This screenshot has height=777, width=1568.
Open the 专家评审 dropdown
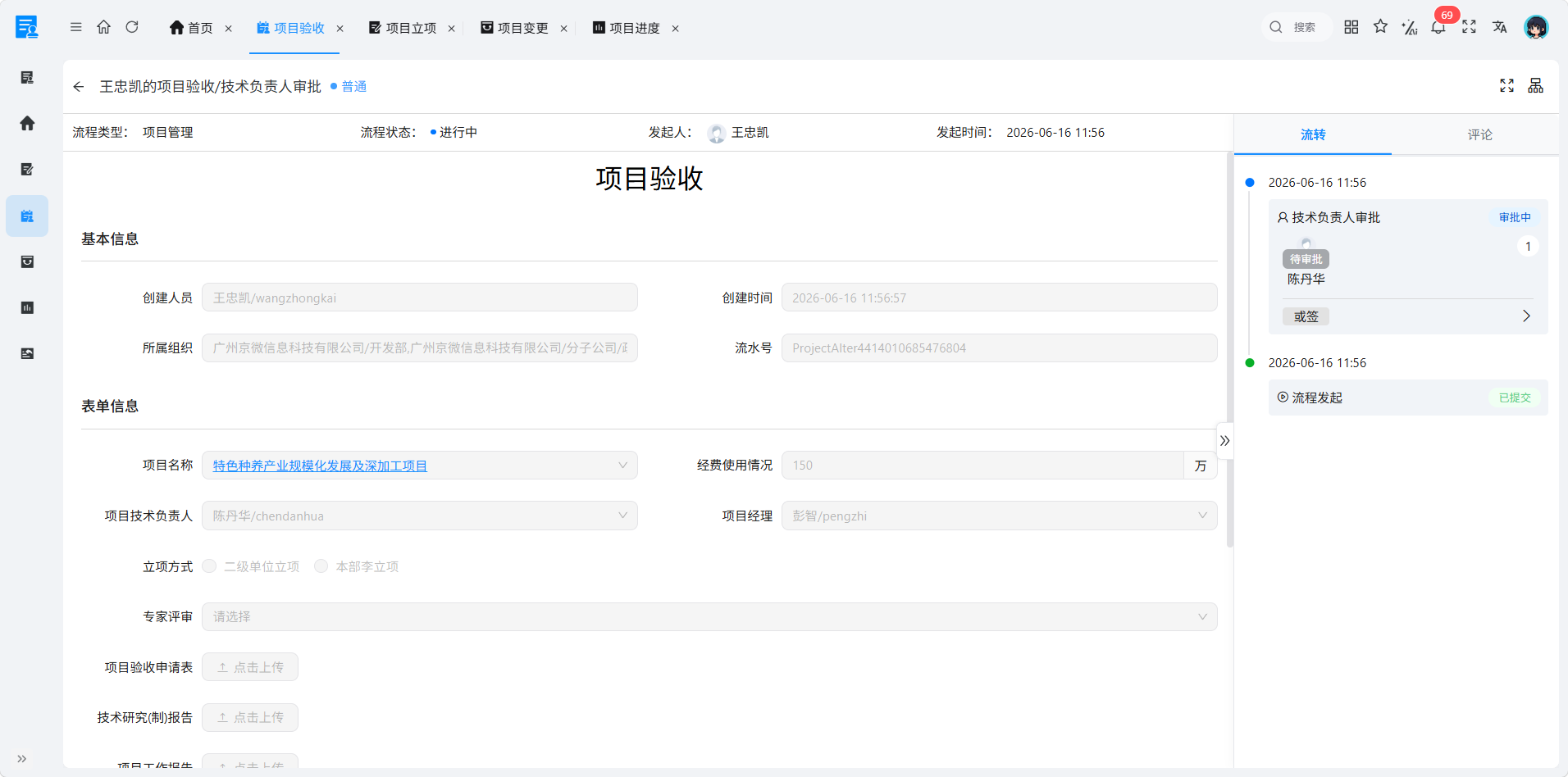tap(709, 617)
